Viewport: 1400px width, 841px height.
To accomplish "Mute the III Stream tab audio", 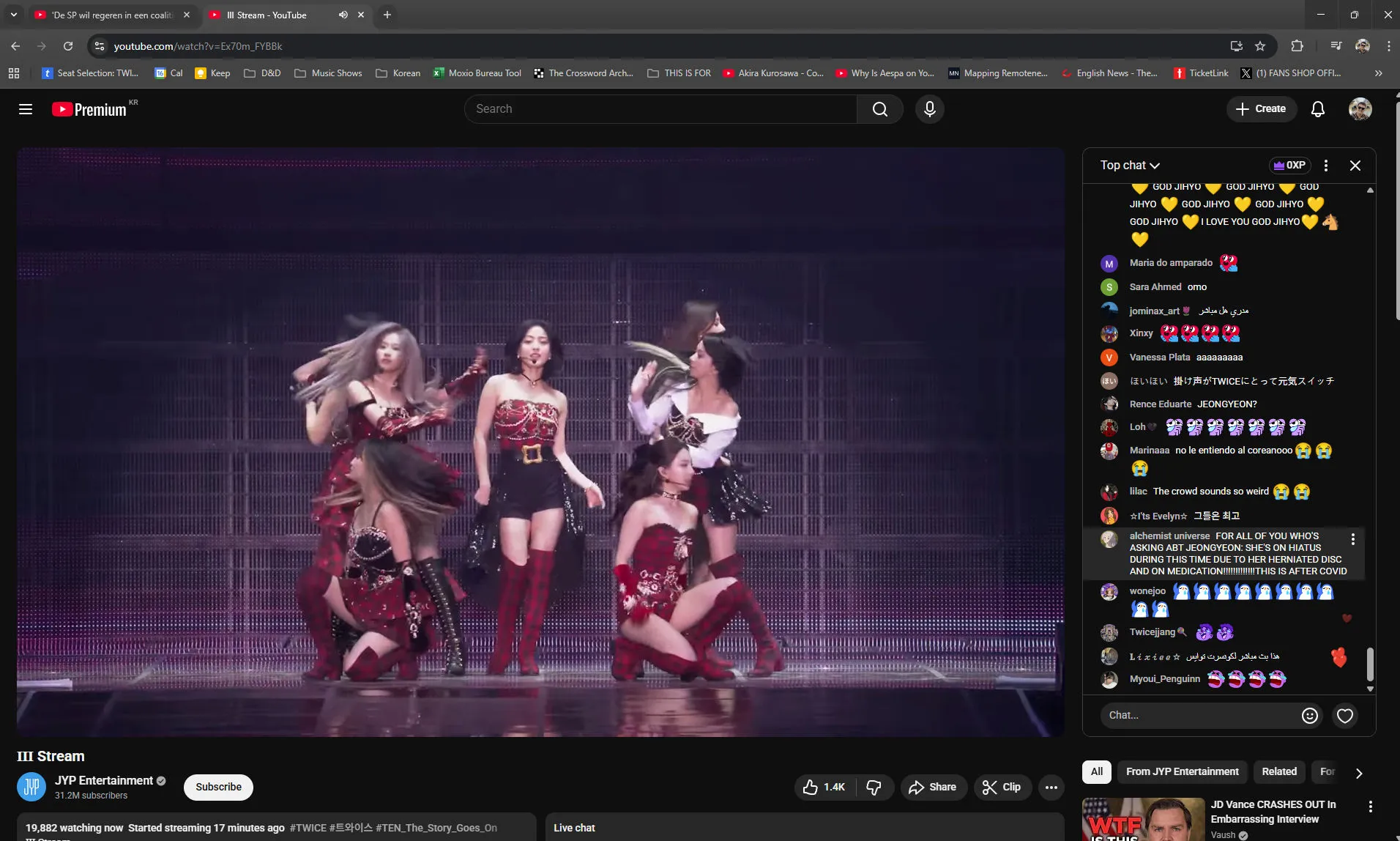I will (343, 15).
